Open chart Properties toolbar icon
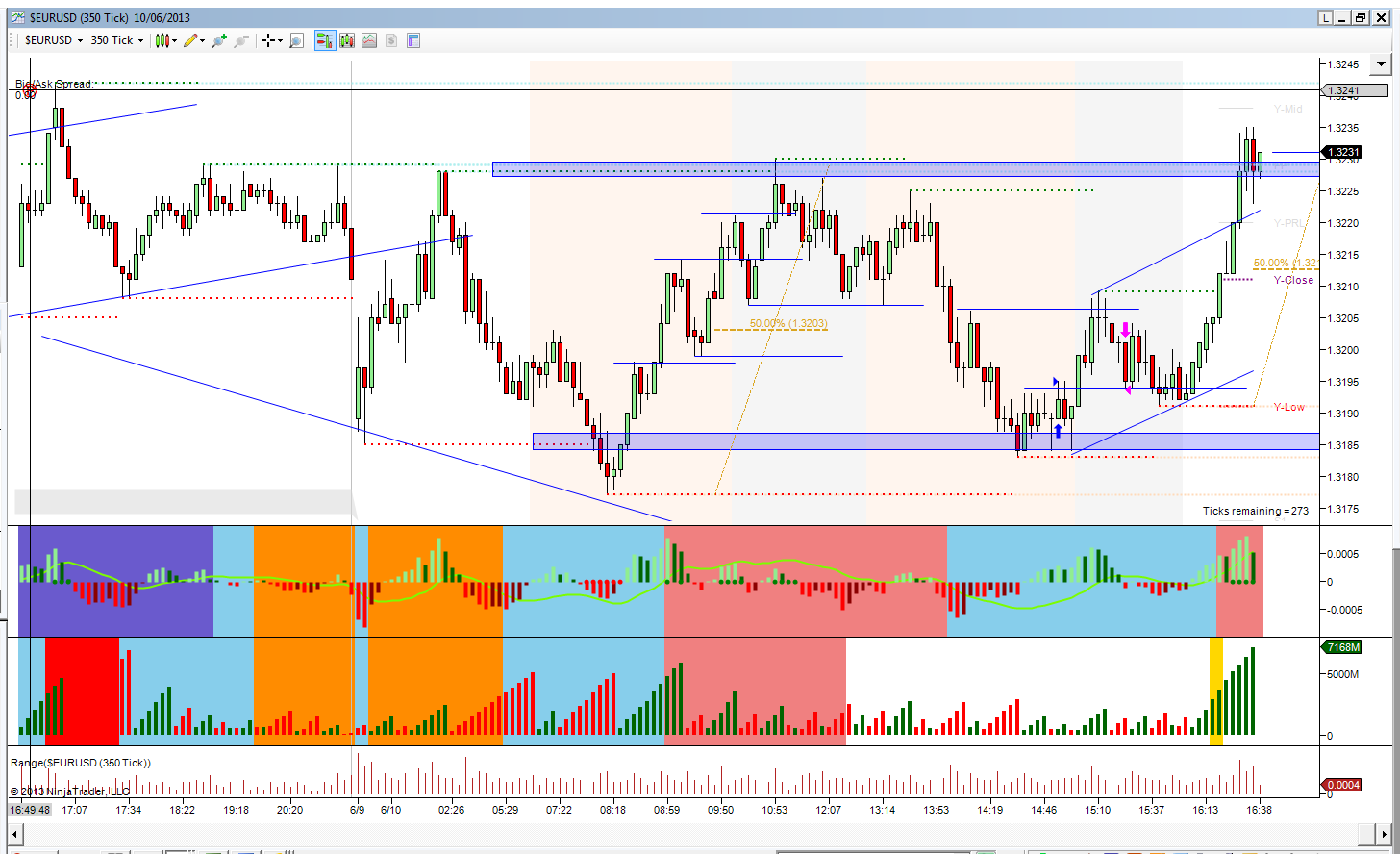The height and width of the screenshot is (854, 1400). point(413,40)
